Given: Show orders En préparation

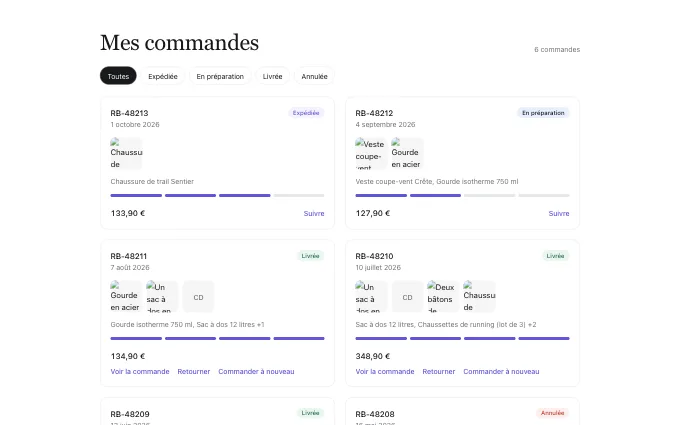Looking at the screenshot, I should (x=220, y=76).
